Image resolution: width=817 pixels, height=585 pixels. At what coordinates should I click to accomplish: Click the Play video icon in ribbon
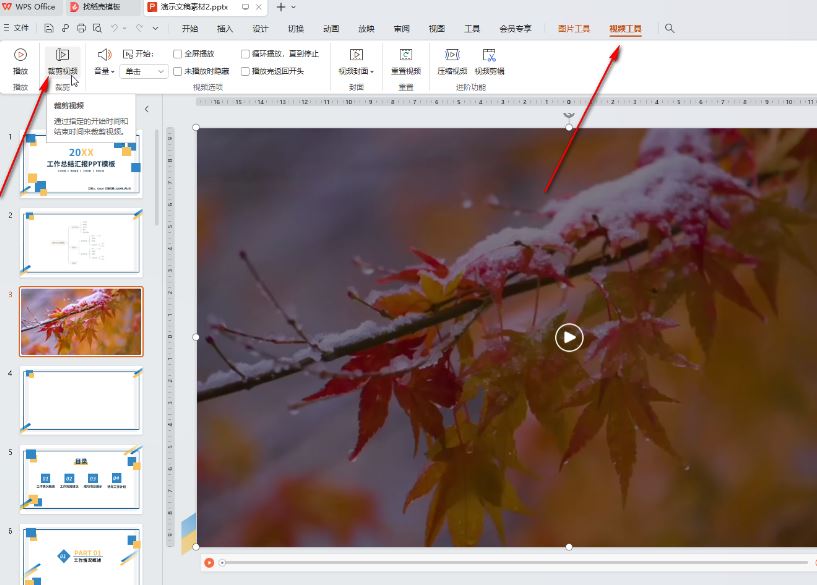click(x=20, y=56)
